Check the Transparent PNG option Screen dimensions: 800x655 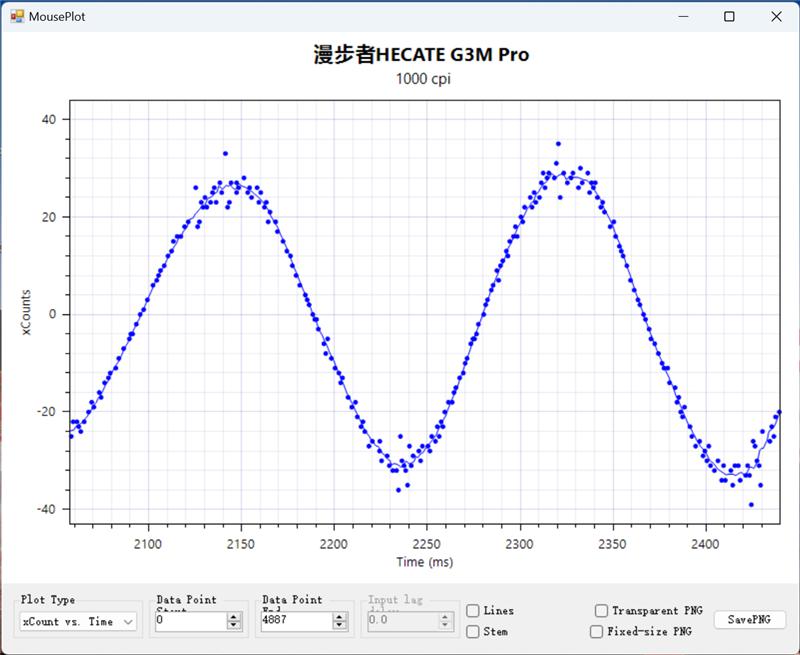coord(601,611)
